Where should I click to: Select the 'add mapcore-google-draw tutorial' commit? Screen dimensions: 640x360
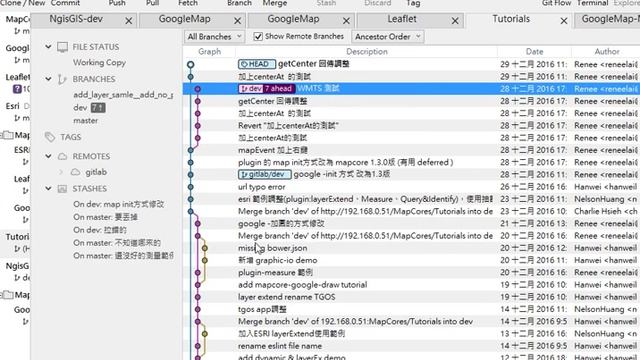(411, 285)
